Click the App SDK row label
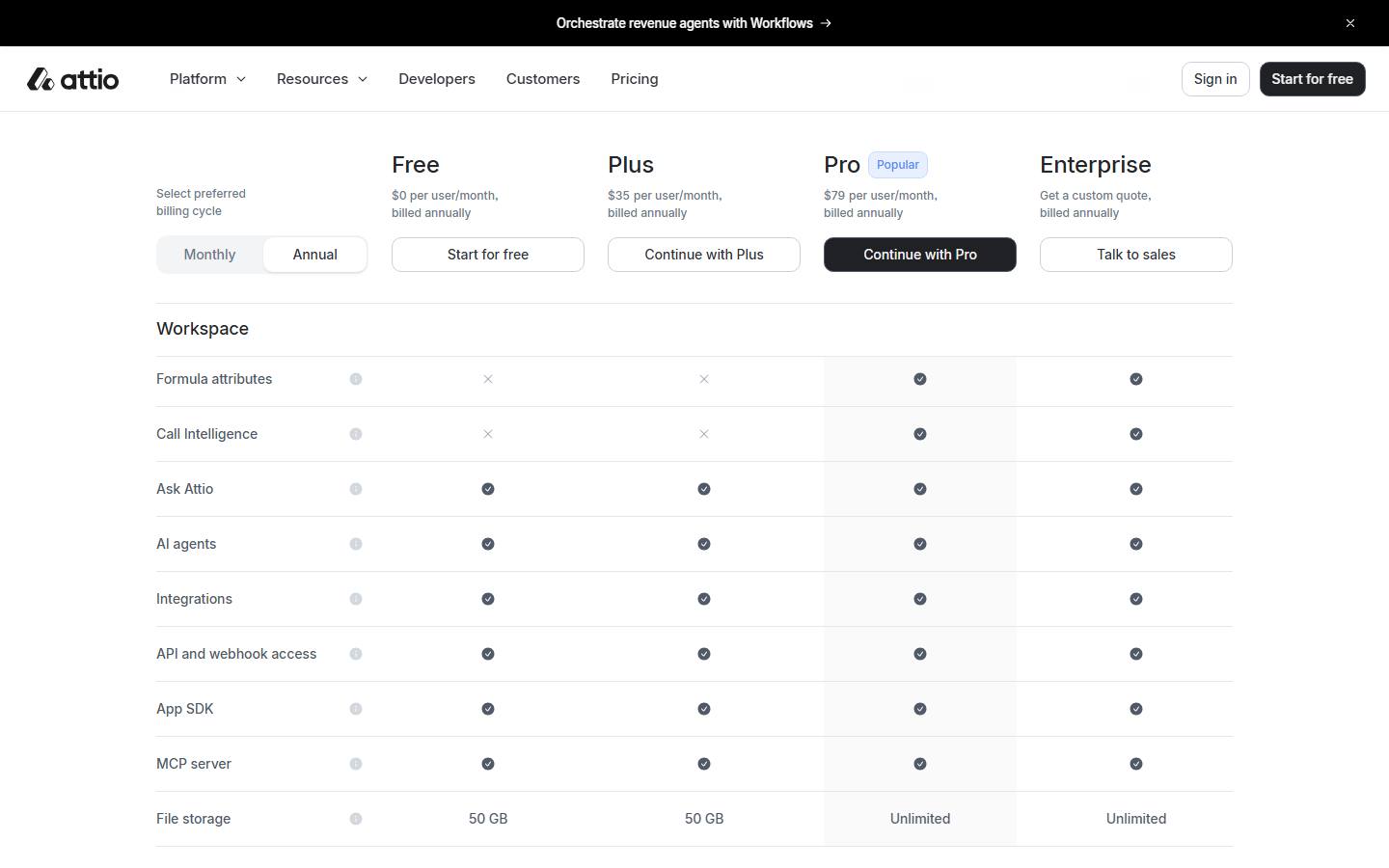This screenshot has width=1389, height=868. (x=185, y=709)
